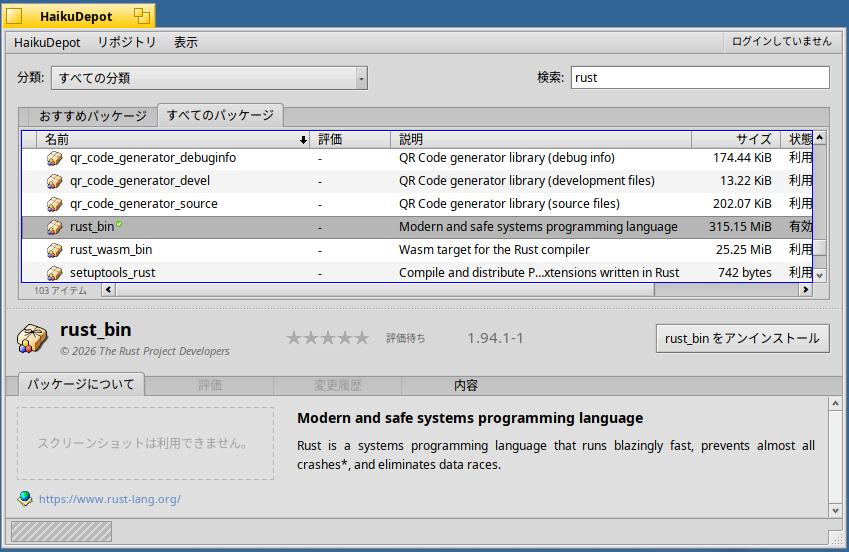Screen dimensions: 849x552
Task: Click the 742 bytes size cell
Action: [x=744, y=272]
